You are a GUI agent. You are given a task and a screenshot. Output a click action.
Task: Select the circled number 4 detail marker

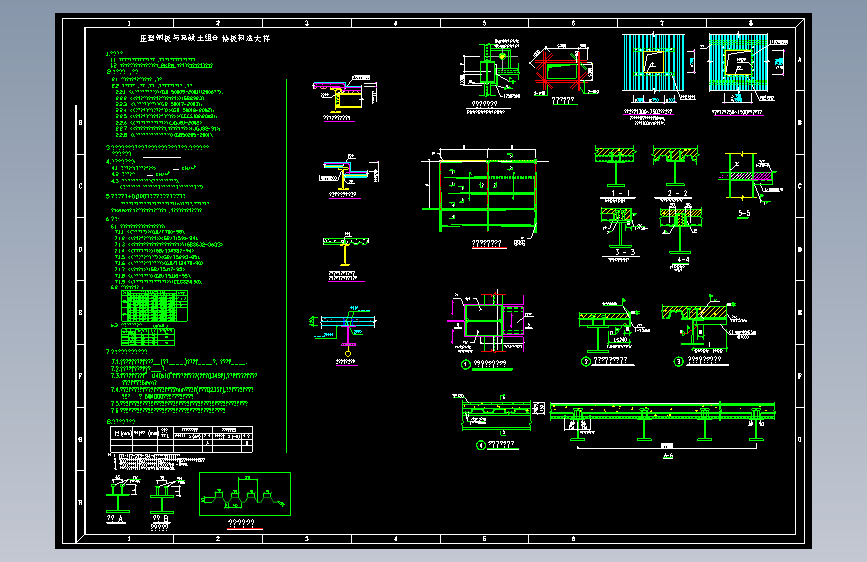click(481, 445)
